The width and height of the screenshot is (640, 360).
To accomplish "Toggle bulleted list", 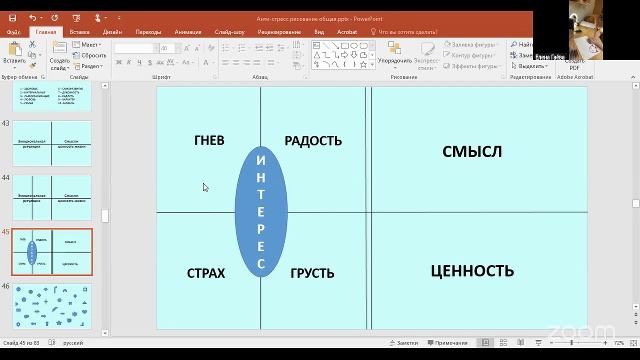I will 227,49.
